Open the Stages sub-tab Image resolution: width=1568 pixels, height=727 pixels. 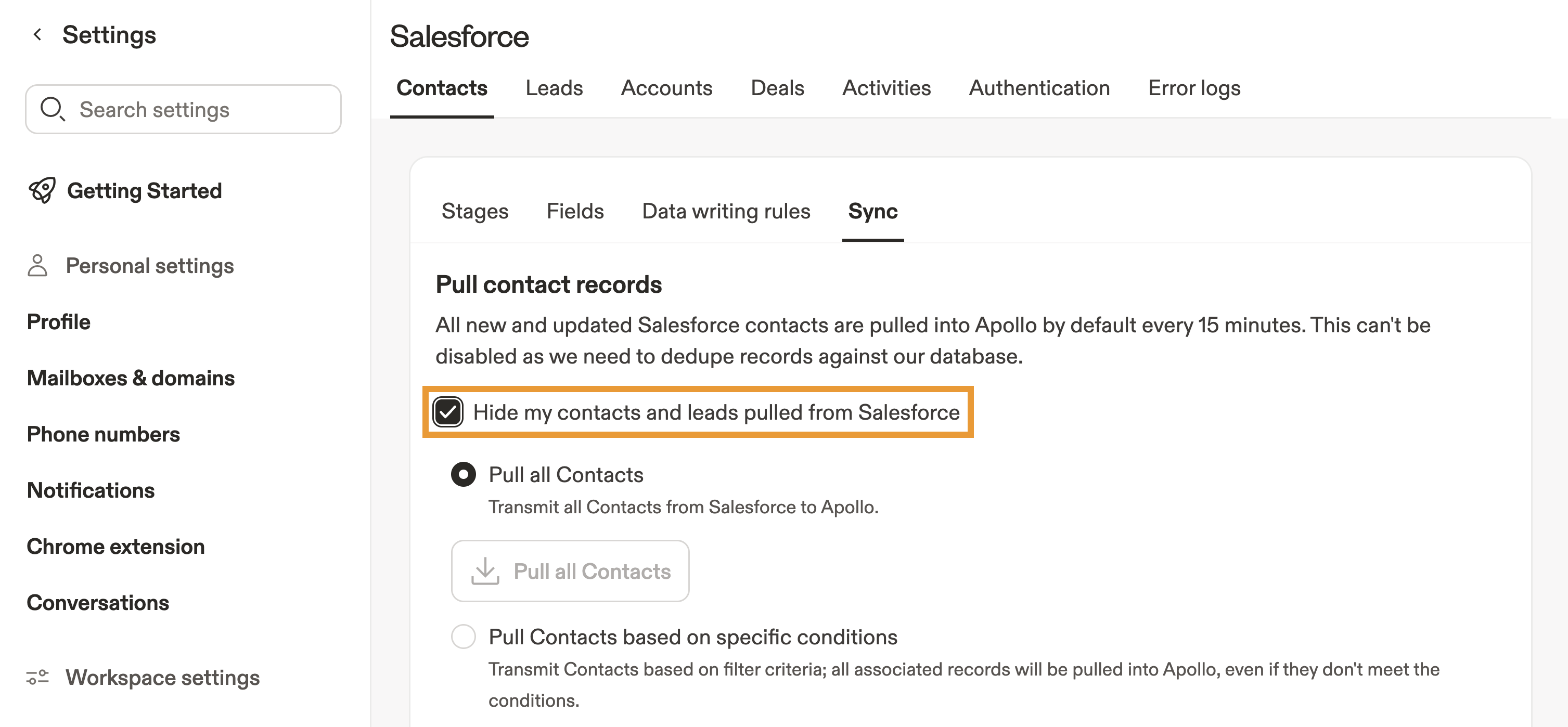(x=475, y=211)
